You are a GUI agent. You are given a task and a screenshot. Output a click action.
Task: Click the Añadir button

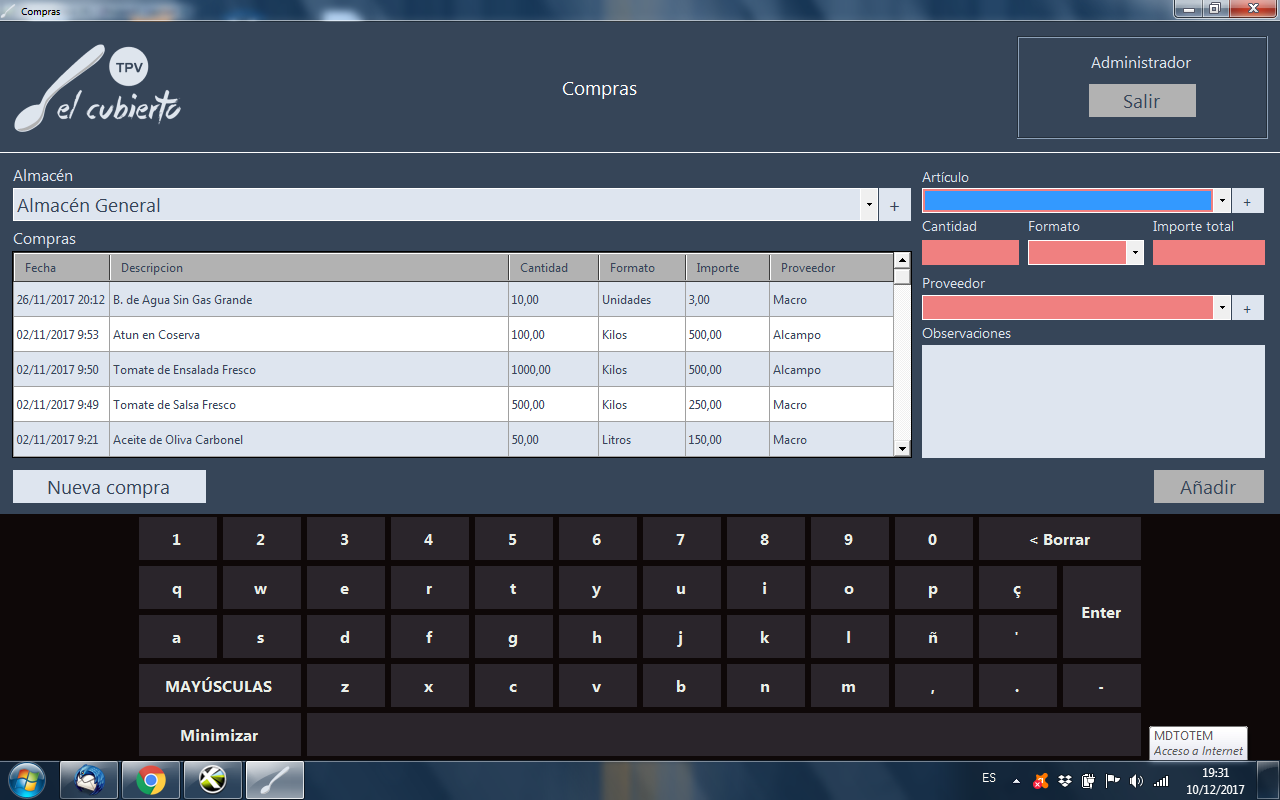tap(1208, 487)
